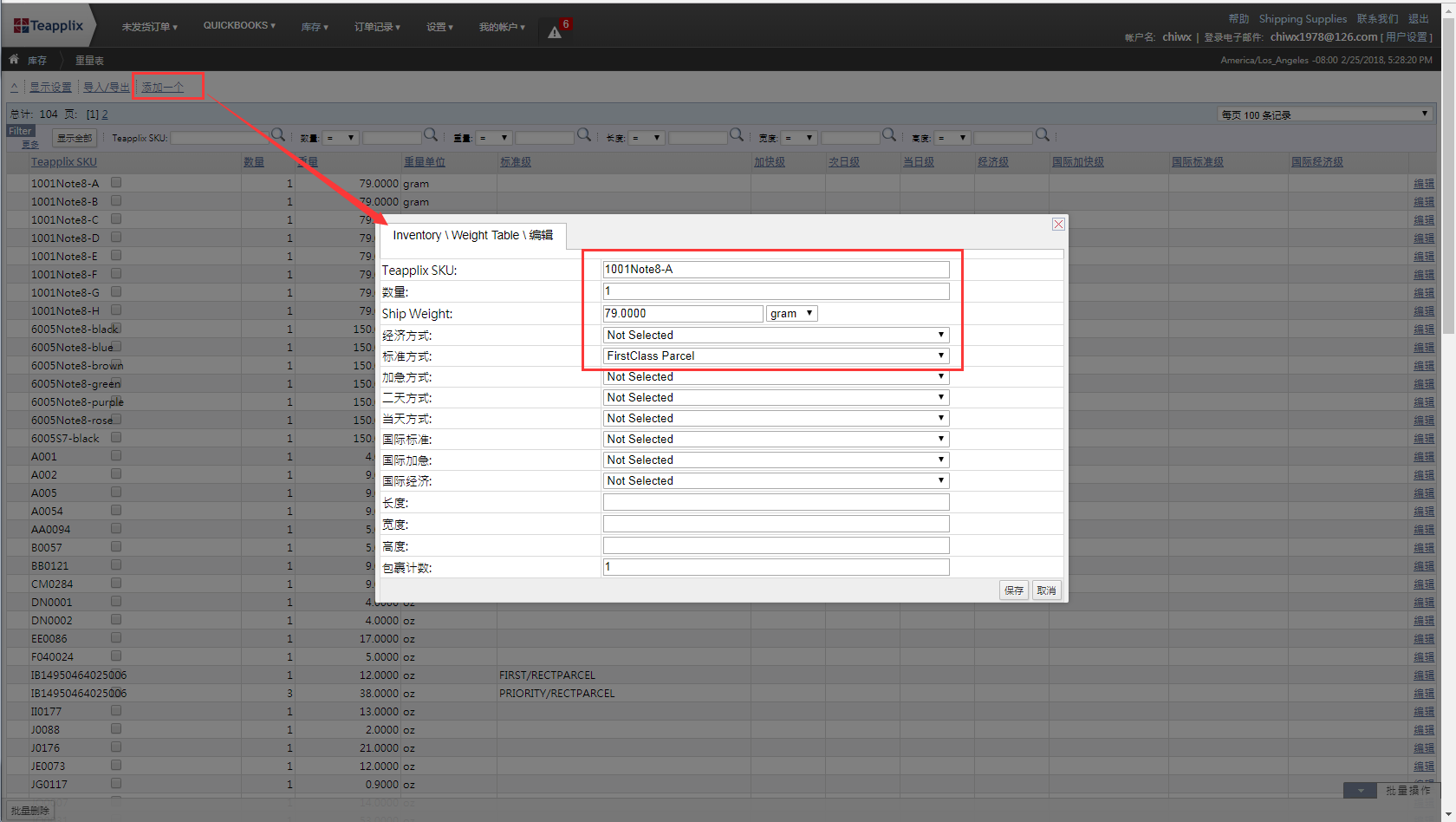The width and height of the screenshot is (1456, 822).
Task: Click the height filter search icon
Action: [1043, 134]
